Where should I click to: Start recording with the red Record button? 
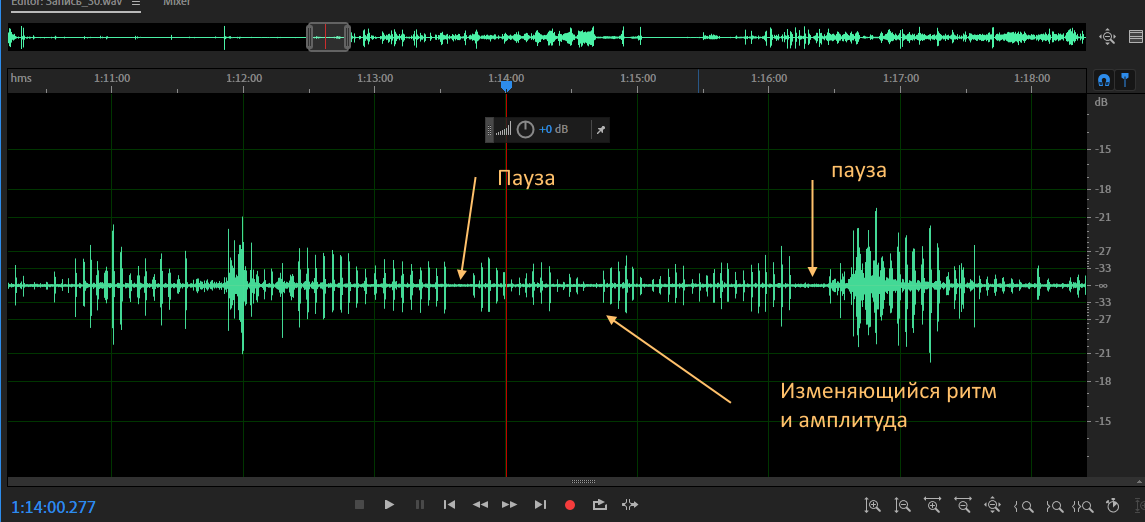(570, 504)
